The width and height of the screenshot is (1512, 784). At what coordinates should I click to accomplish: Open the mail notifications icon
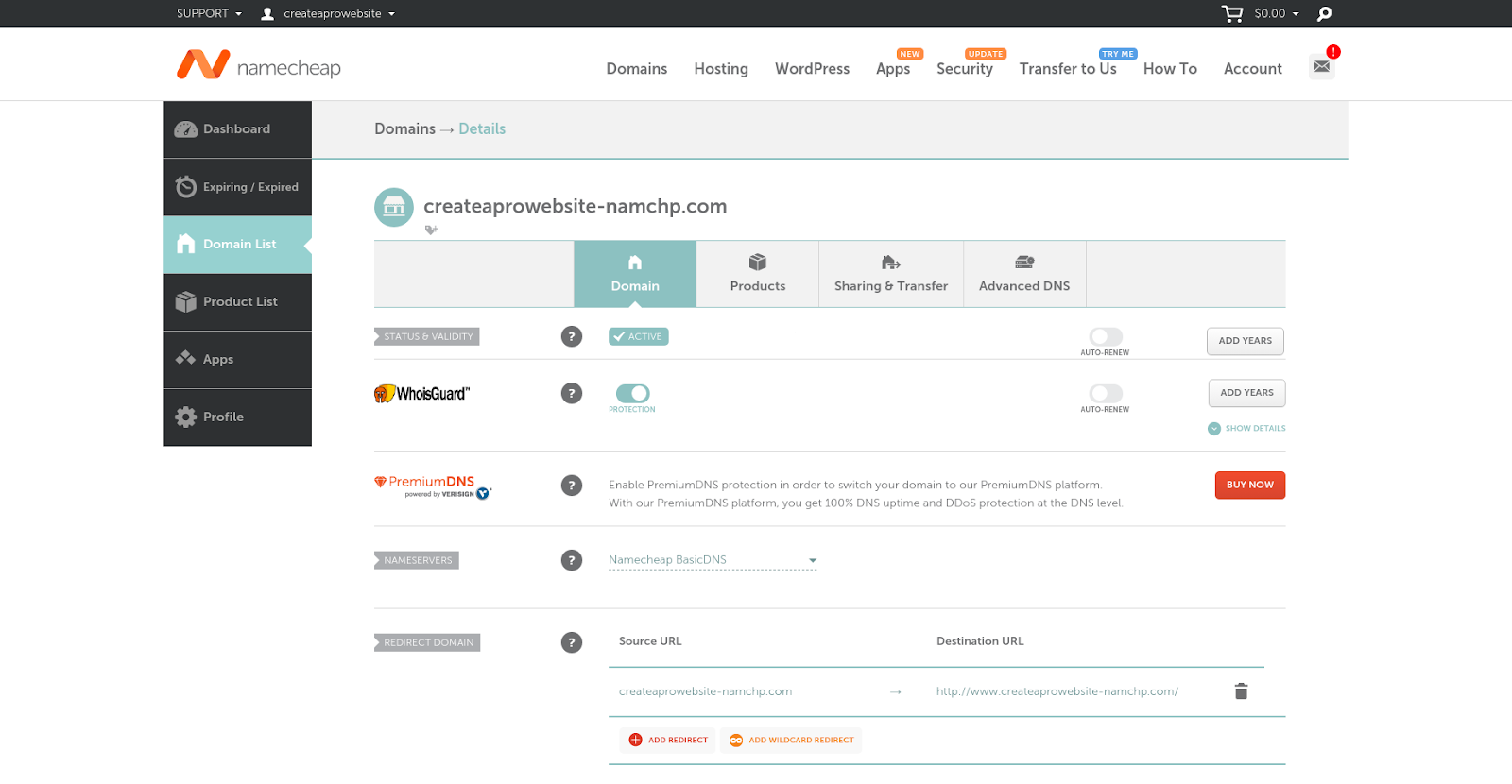[x=1322, y=66]
